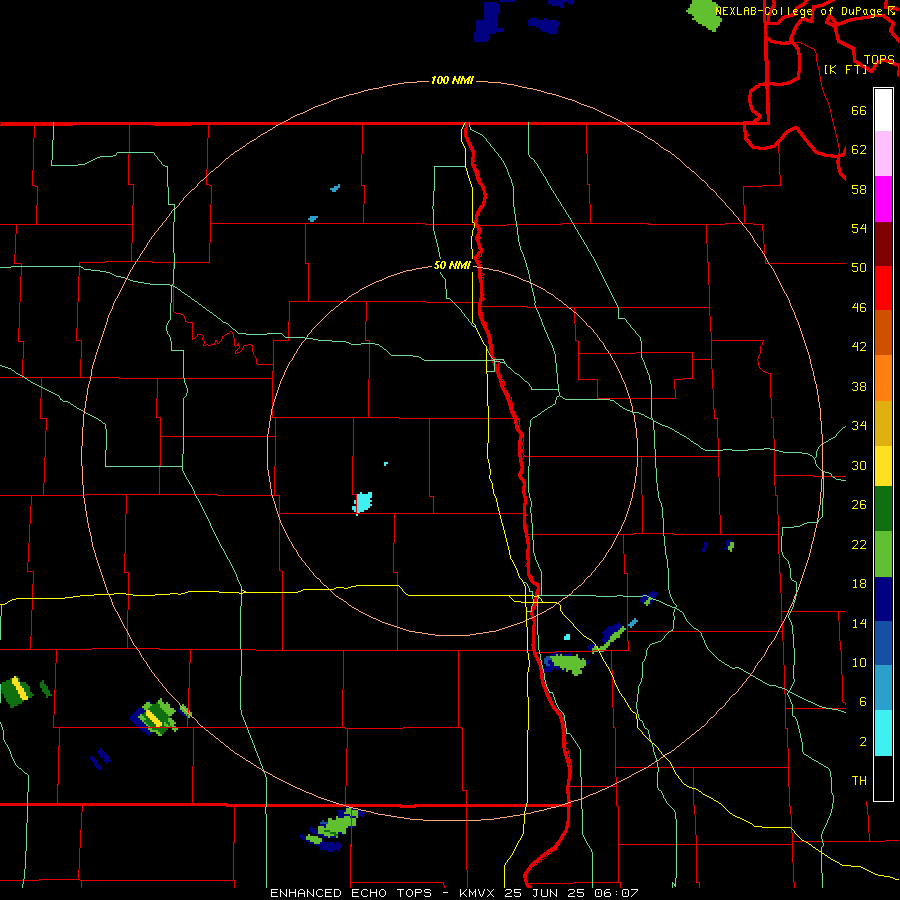The image size is (900, 900).
Task: Click the ENHANCED ECHO TOPS KMVX caption
Action: click(x=454, y=893)
